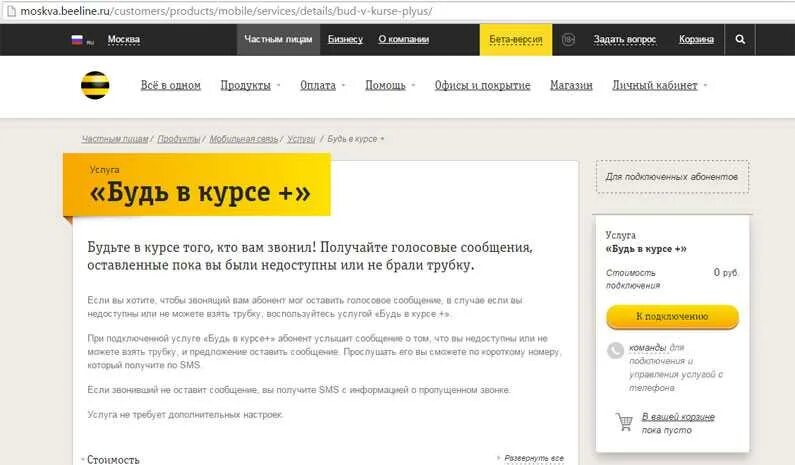Click the К подключению yellow button
The width and height of the screenshot is (795, 465).
pos(672,316)
